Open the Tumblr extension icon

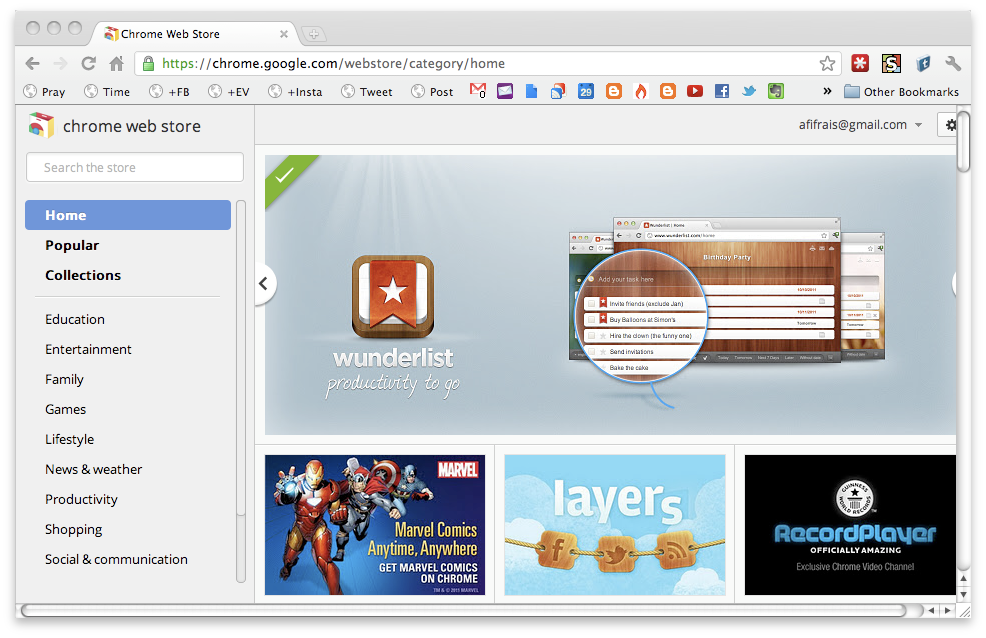(923, 63)
